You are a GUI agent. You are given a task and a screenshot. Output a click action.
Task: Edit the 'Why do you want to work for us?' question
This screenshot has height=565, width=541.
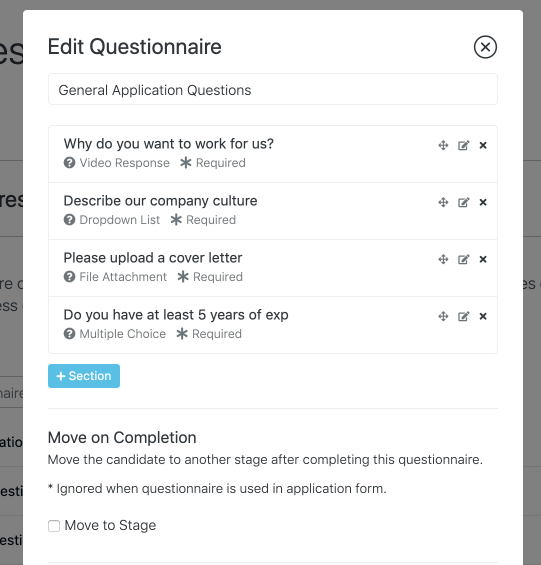(x=464, y=145)
